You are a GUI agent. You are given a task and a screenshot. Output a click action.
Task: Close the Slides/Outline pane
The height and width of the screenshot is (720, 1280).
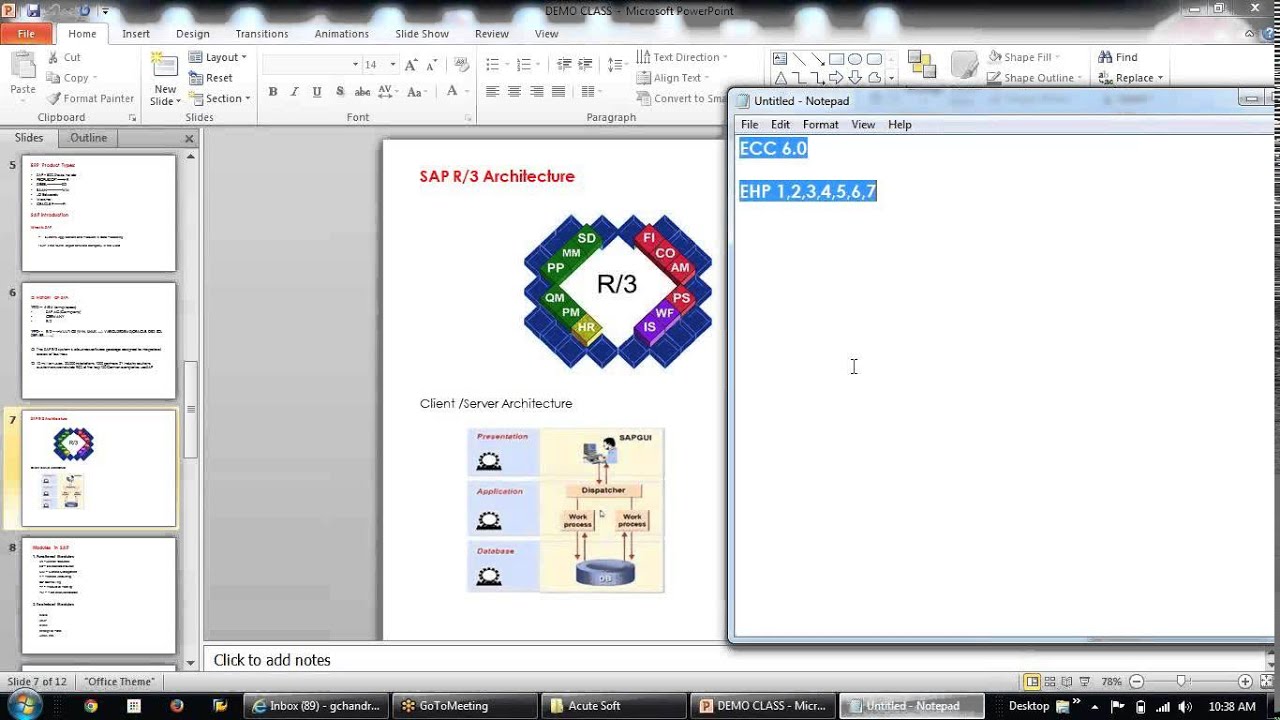click(189, 138)
